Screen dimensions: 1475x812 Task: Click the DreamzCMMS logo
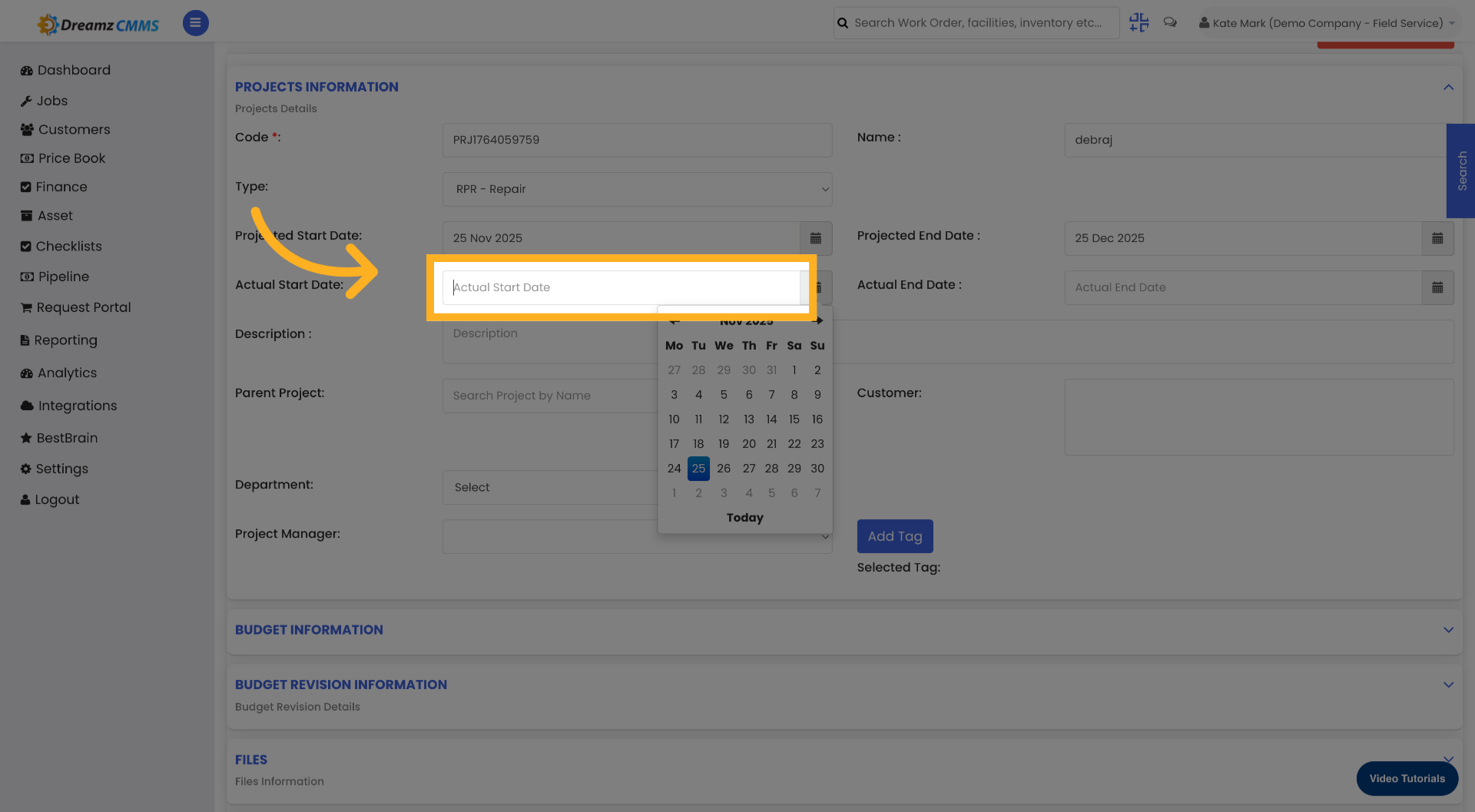98,25
